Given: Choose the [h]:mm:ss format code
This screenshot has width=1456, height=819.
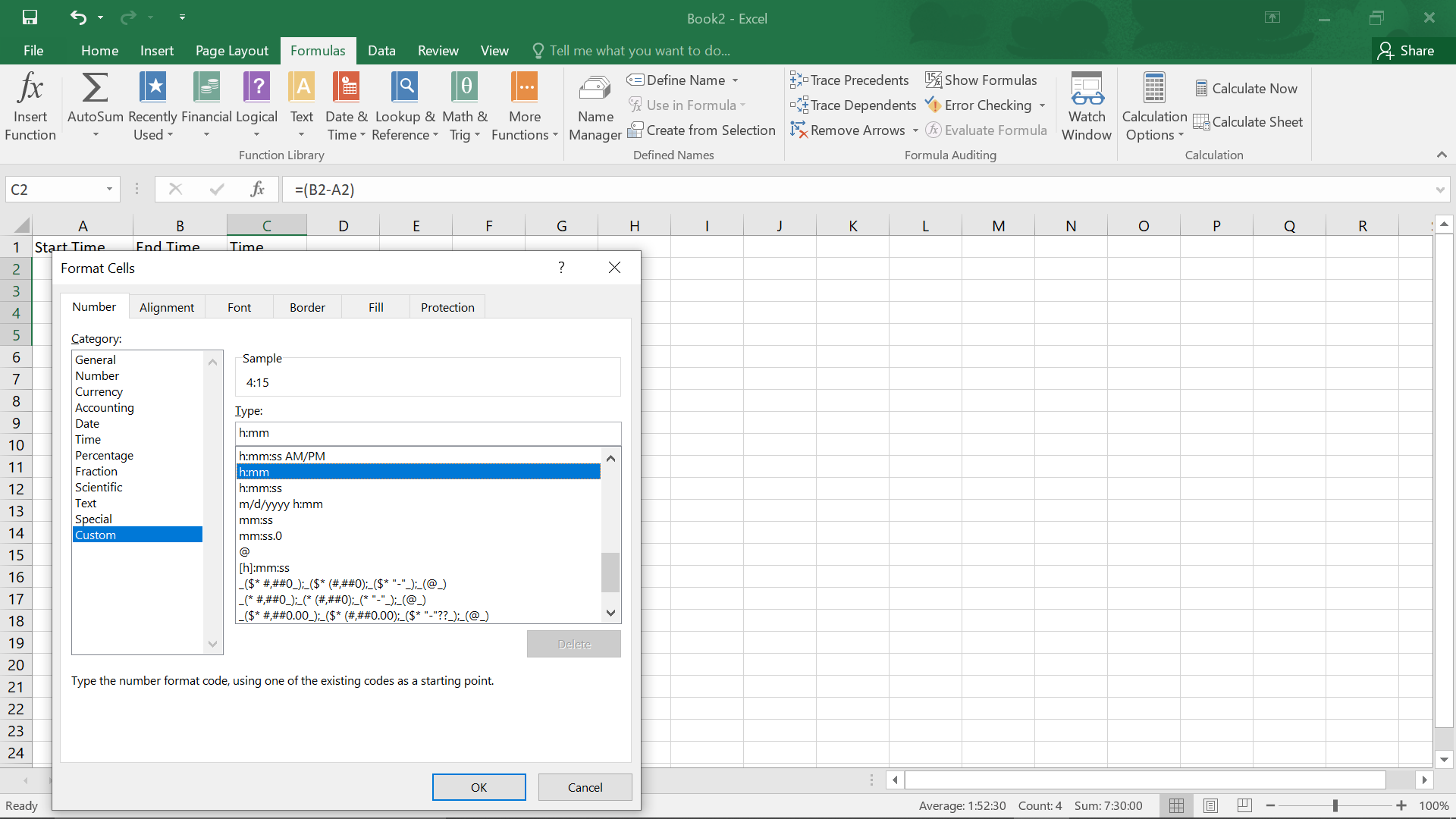Looking at the screenshot, I should point(419,567).
